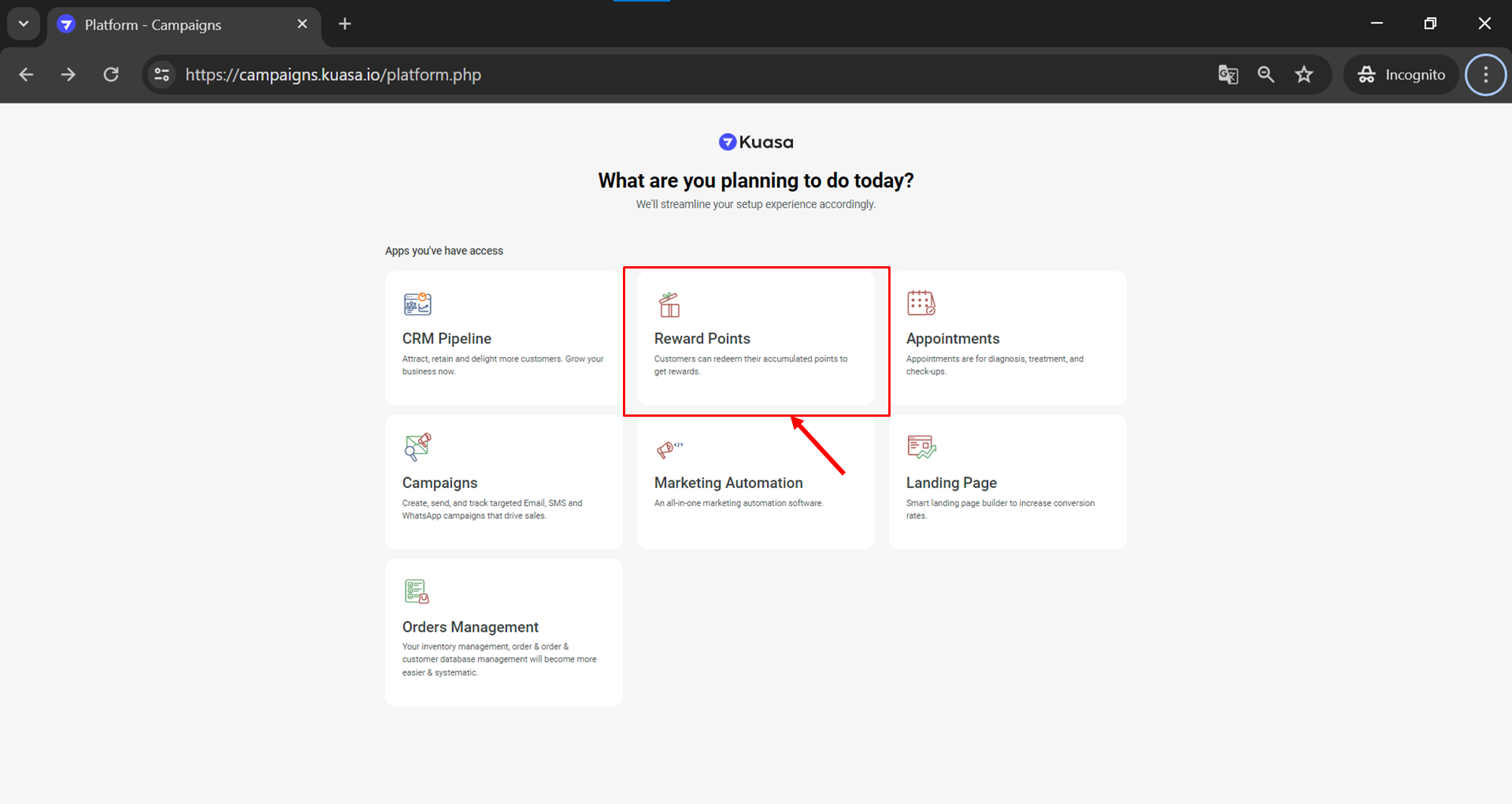Click the Kuasa logo at top
Screen dimensions: 1512x804
pos(755,142)
